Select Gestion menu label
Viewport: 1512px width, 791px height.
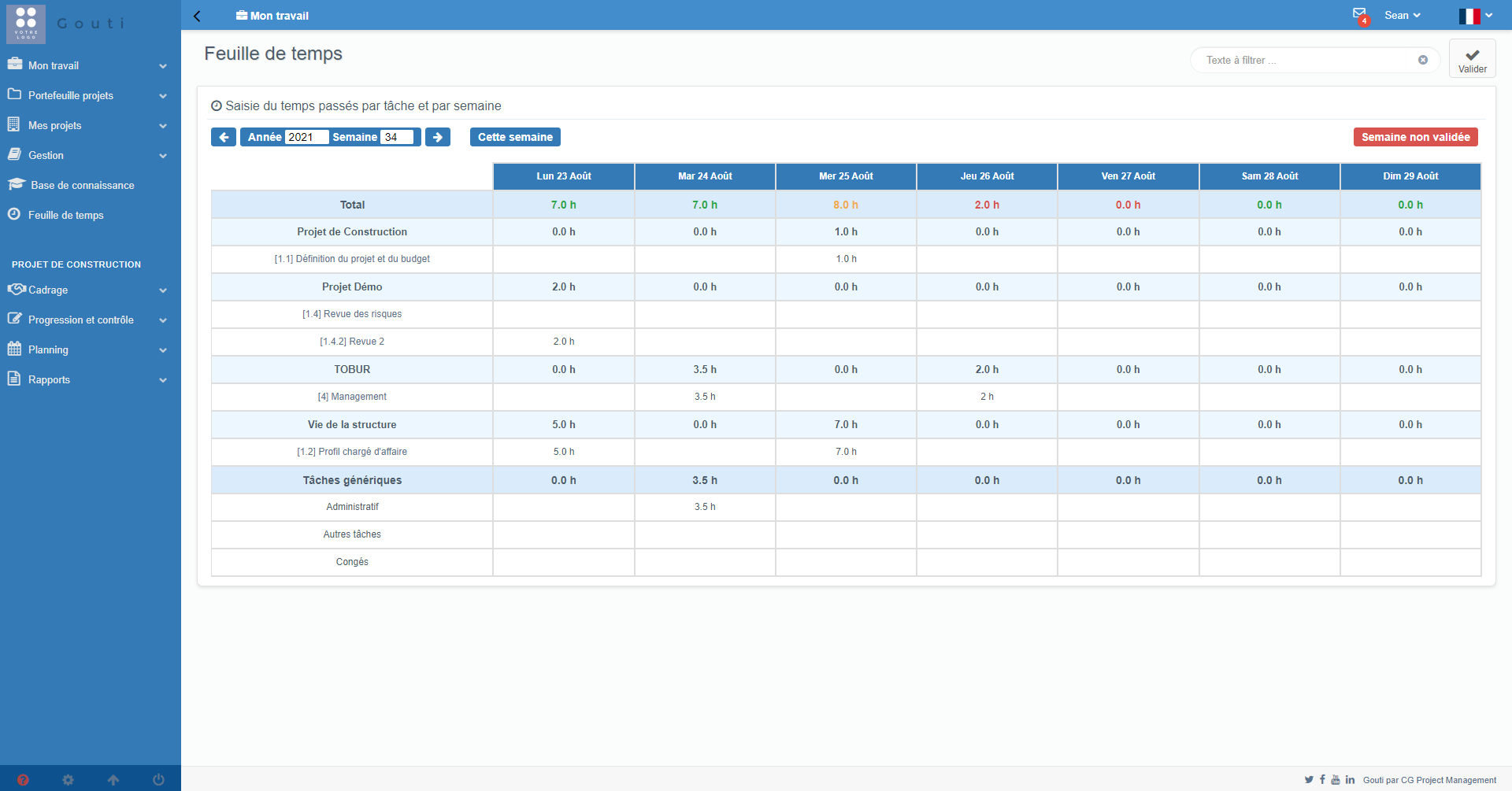(46, 155)
